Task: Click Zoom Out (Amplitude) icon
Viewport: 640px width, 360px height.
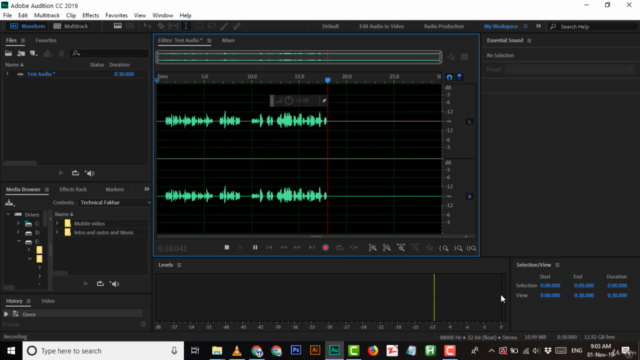Action: tap(387, 248)
